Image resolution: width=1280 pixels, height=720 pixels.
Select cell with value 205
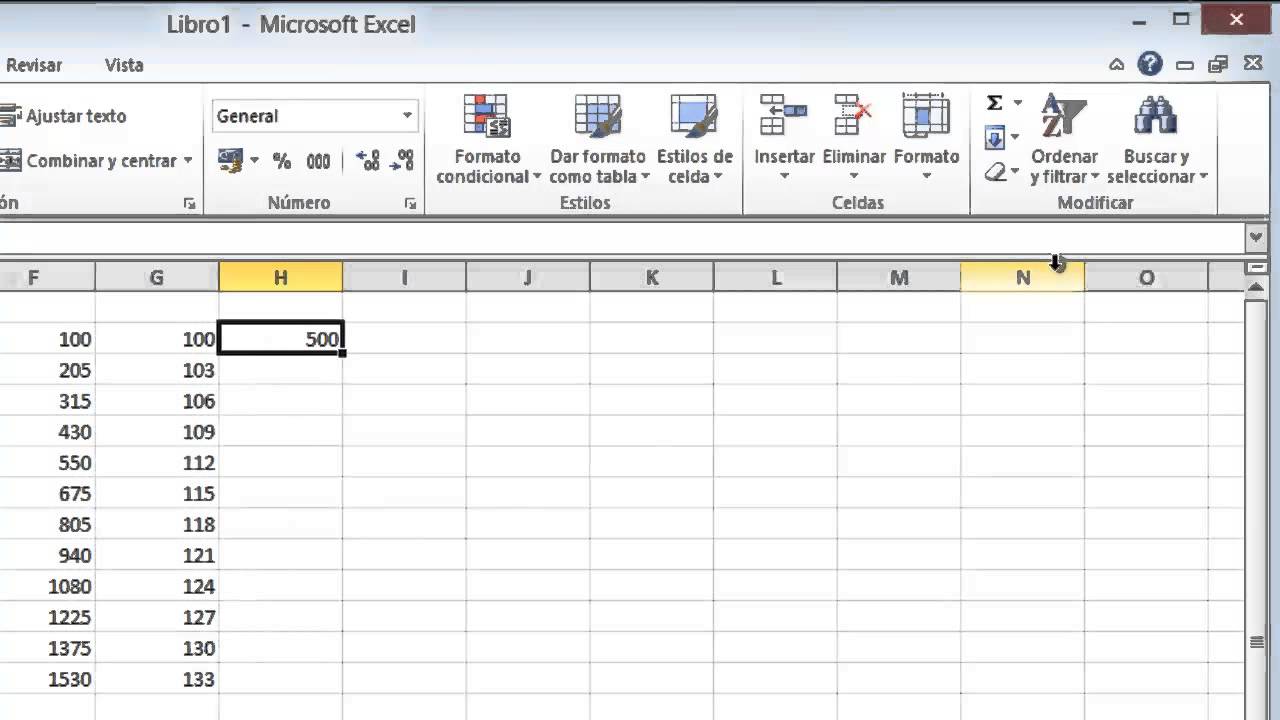(47, 370)
